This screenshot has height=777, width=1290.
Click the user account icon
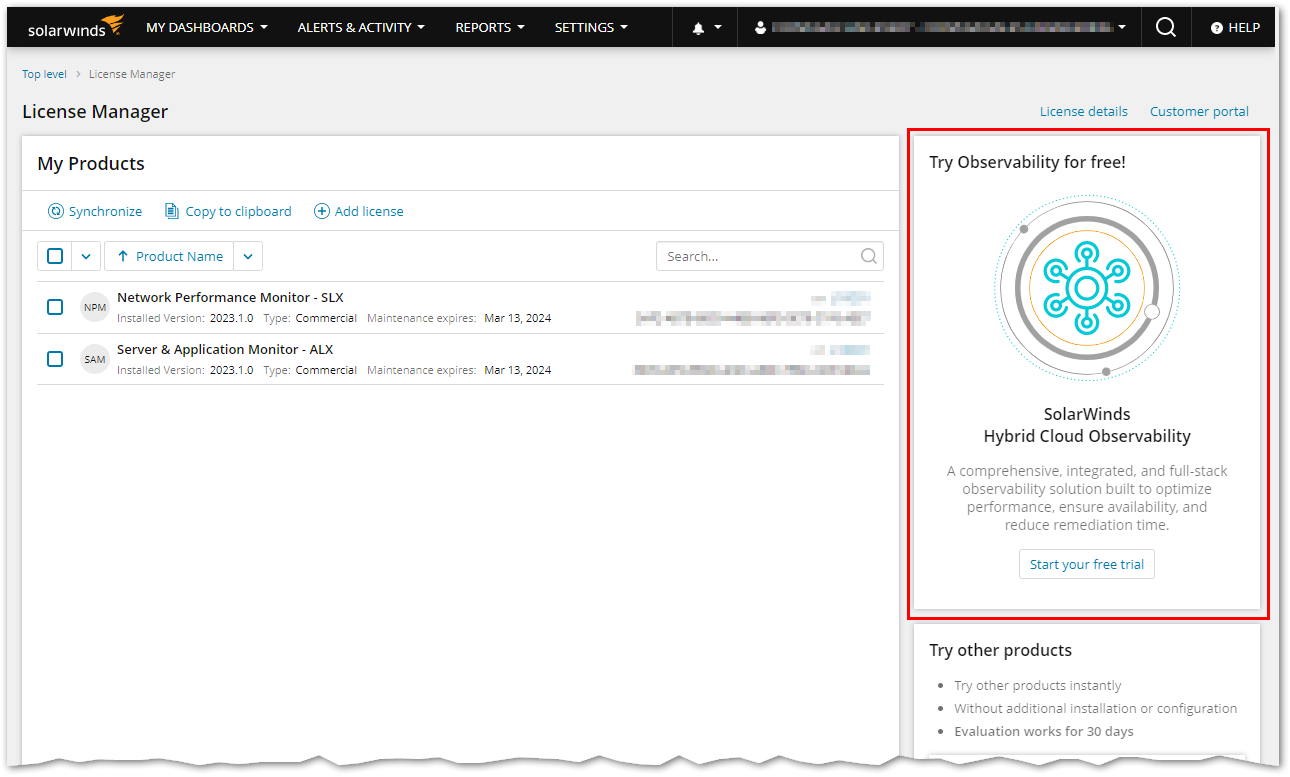(x=760, y=28)
